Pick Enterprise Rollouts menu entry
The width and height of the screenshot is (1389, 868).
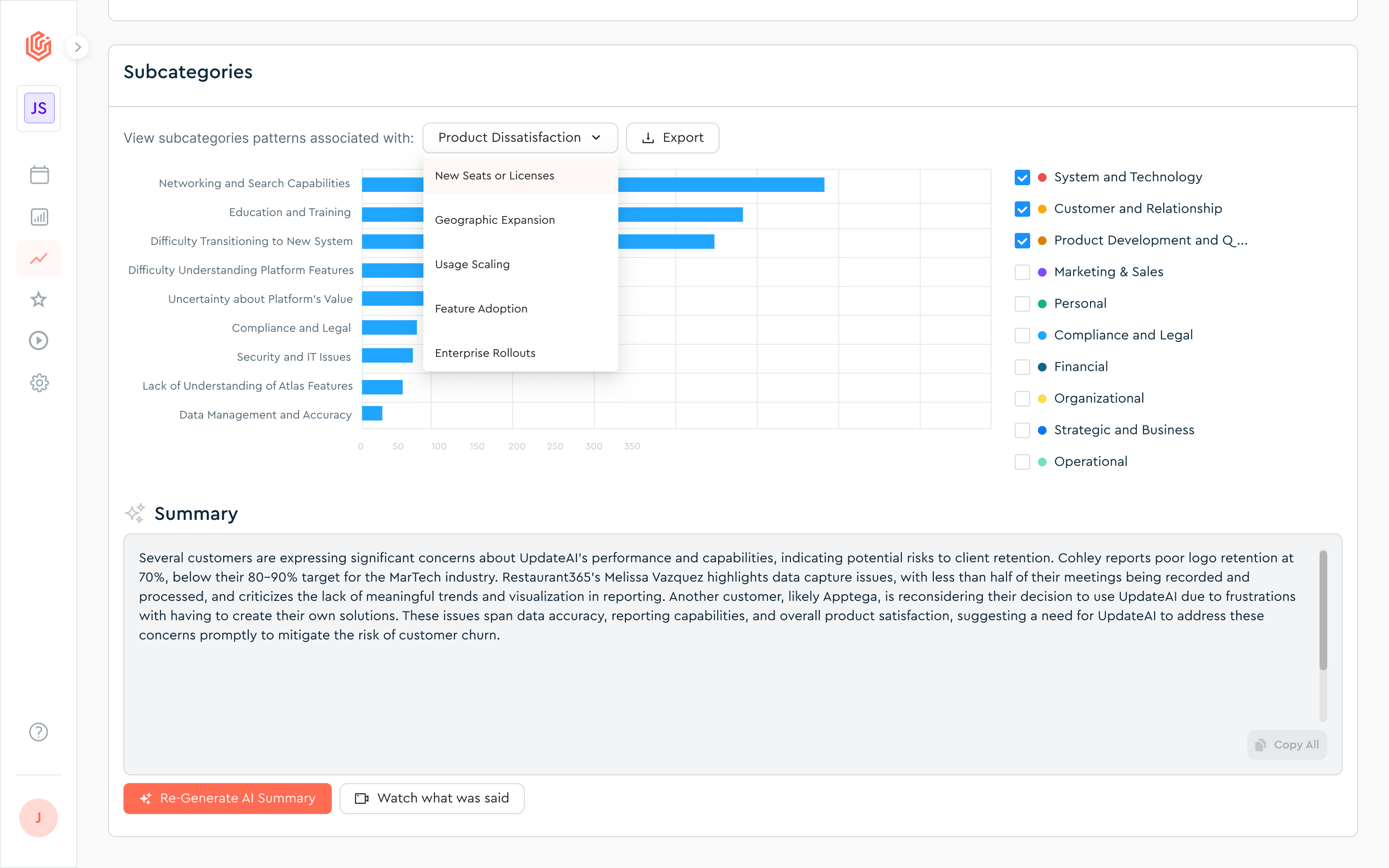pyautogui.click(x=485, y=353)
